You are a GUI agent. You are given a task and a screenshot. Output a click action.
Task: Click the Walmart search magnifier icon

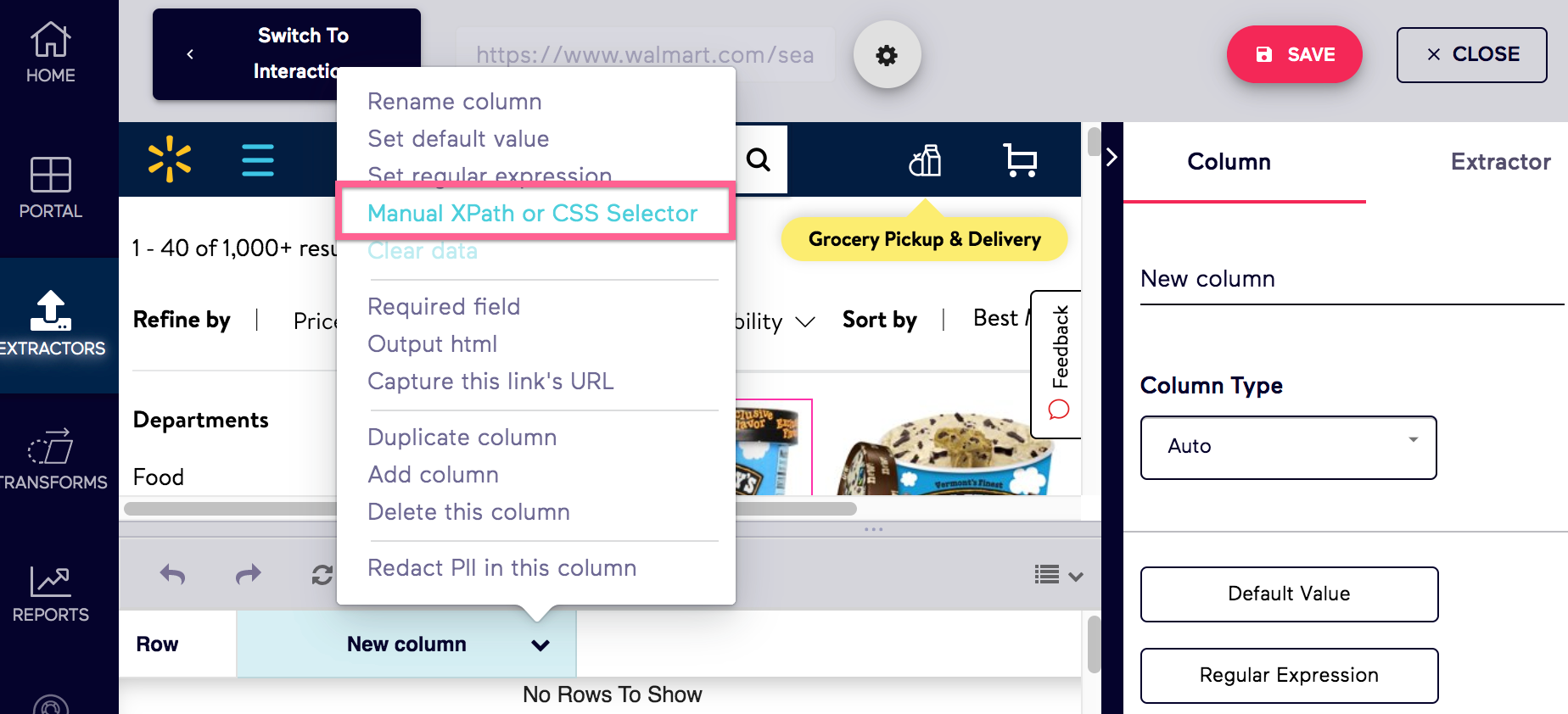[758, 159]
